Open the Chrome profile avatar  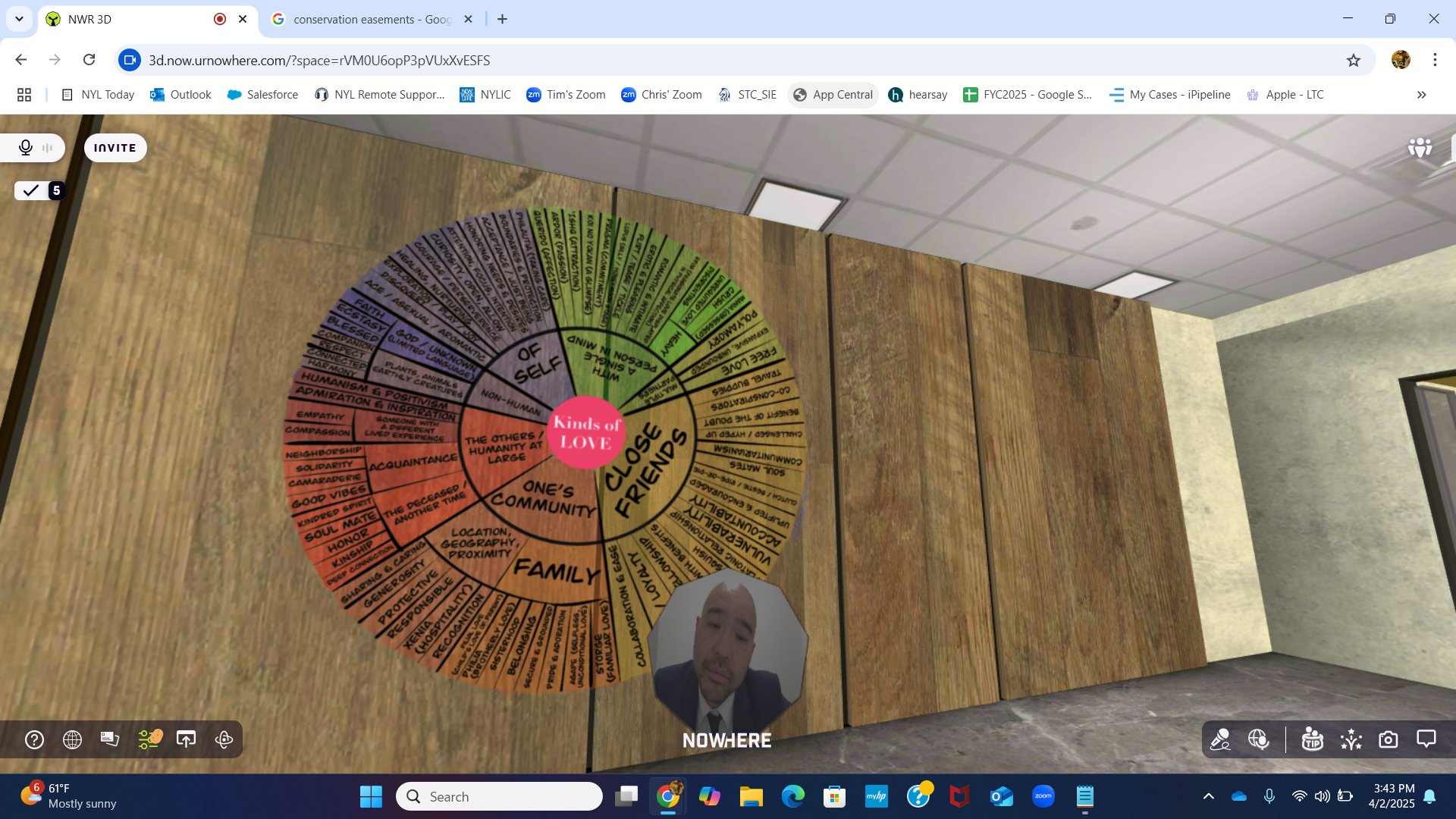(x=1401, y=60)
